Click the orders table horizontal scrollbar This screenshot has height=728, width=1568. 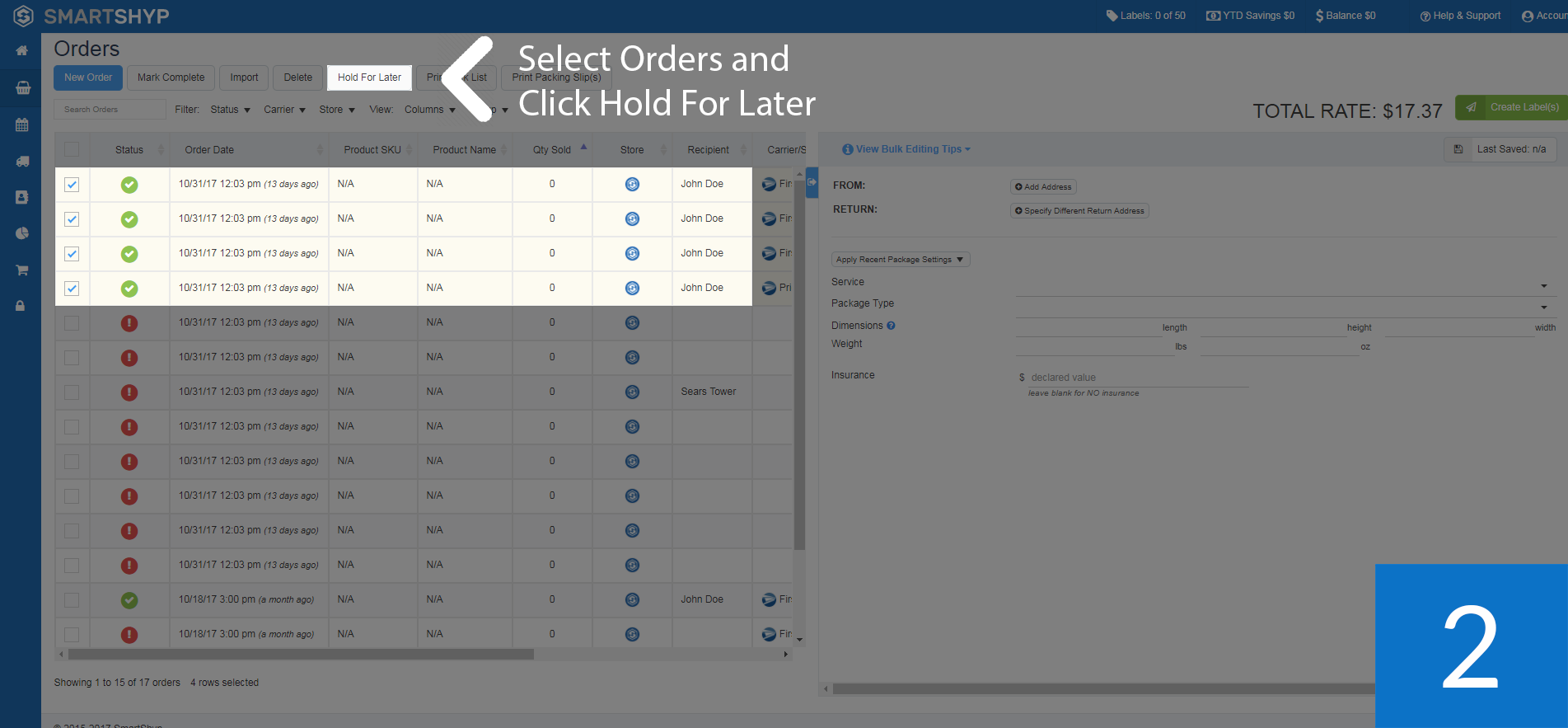[x=301, y=655]
